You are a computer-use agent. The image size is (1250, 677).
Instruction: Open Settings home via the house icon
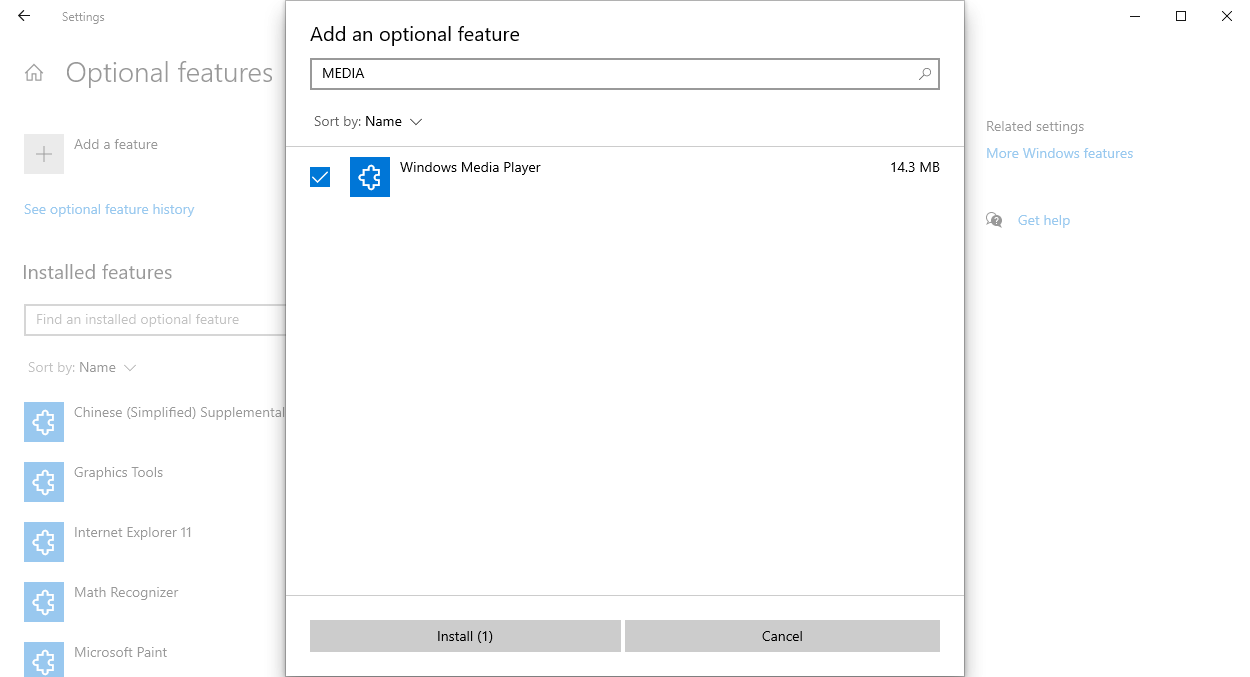(34, 73)
